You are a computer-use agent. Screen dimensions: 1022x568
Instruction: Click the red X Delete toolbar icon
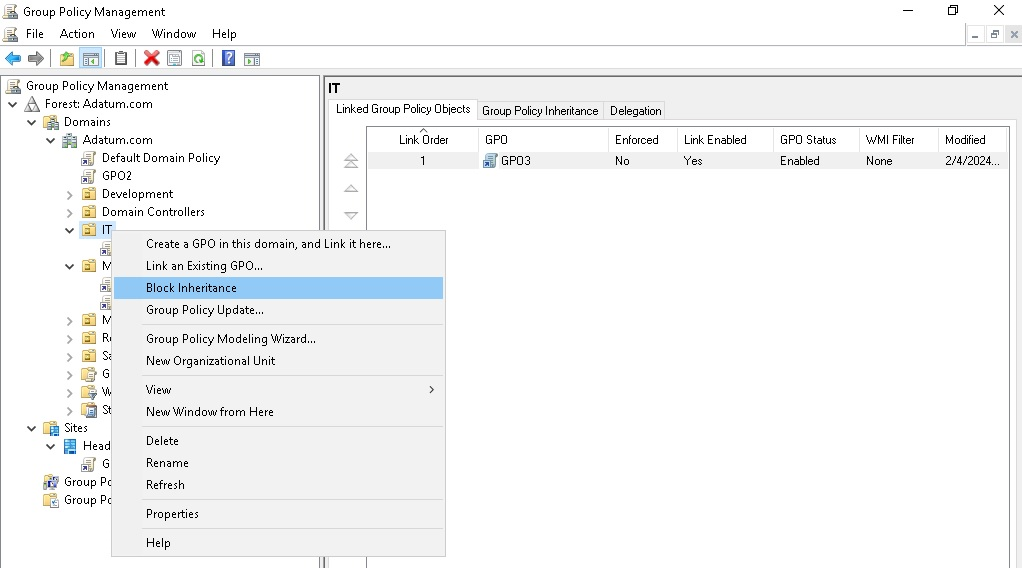(151, 59)
